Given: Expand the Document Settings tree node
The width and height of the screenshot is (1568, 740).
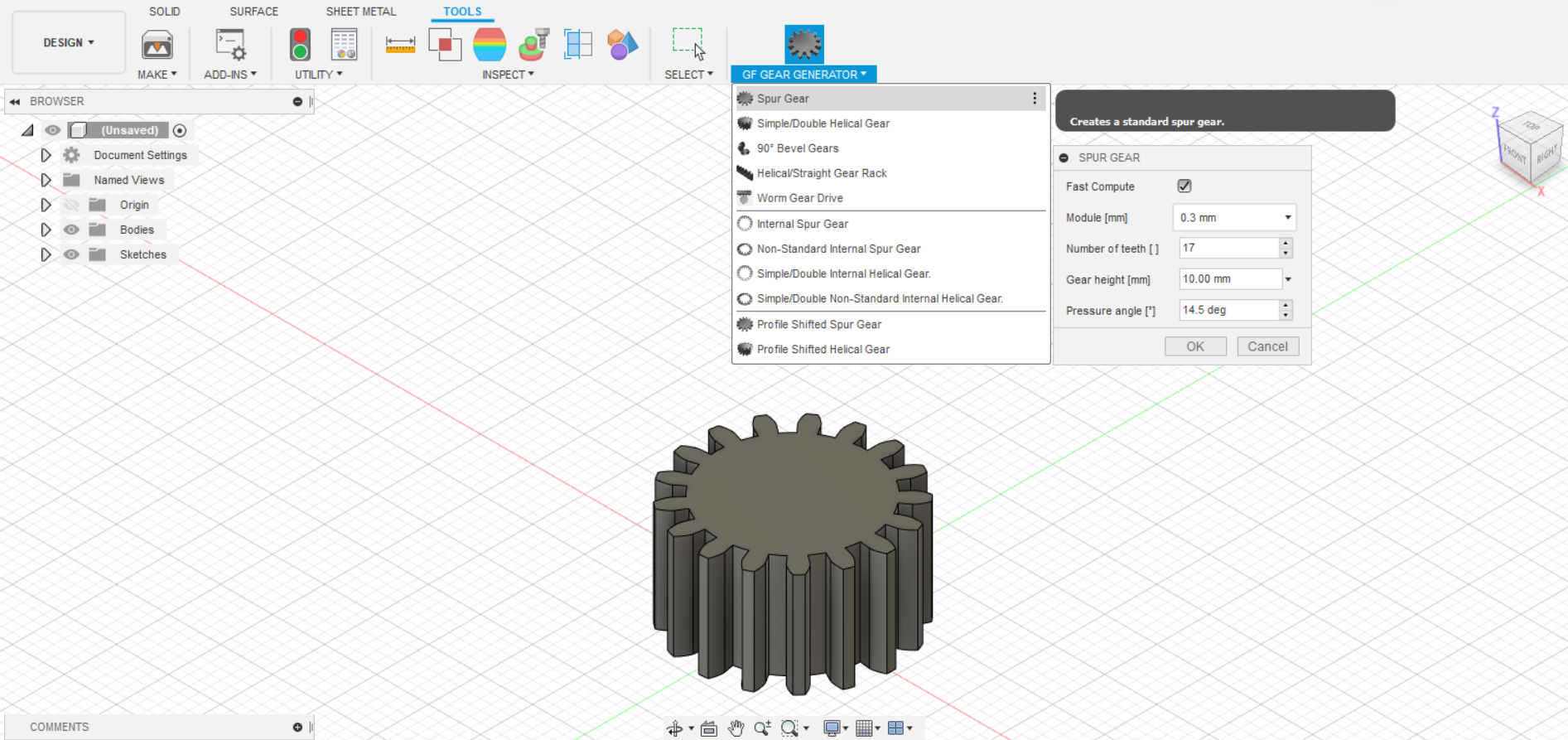Looking at the screenshot, I should (x=46, y=155).
